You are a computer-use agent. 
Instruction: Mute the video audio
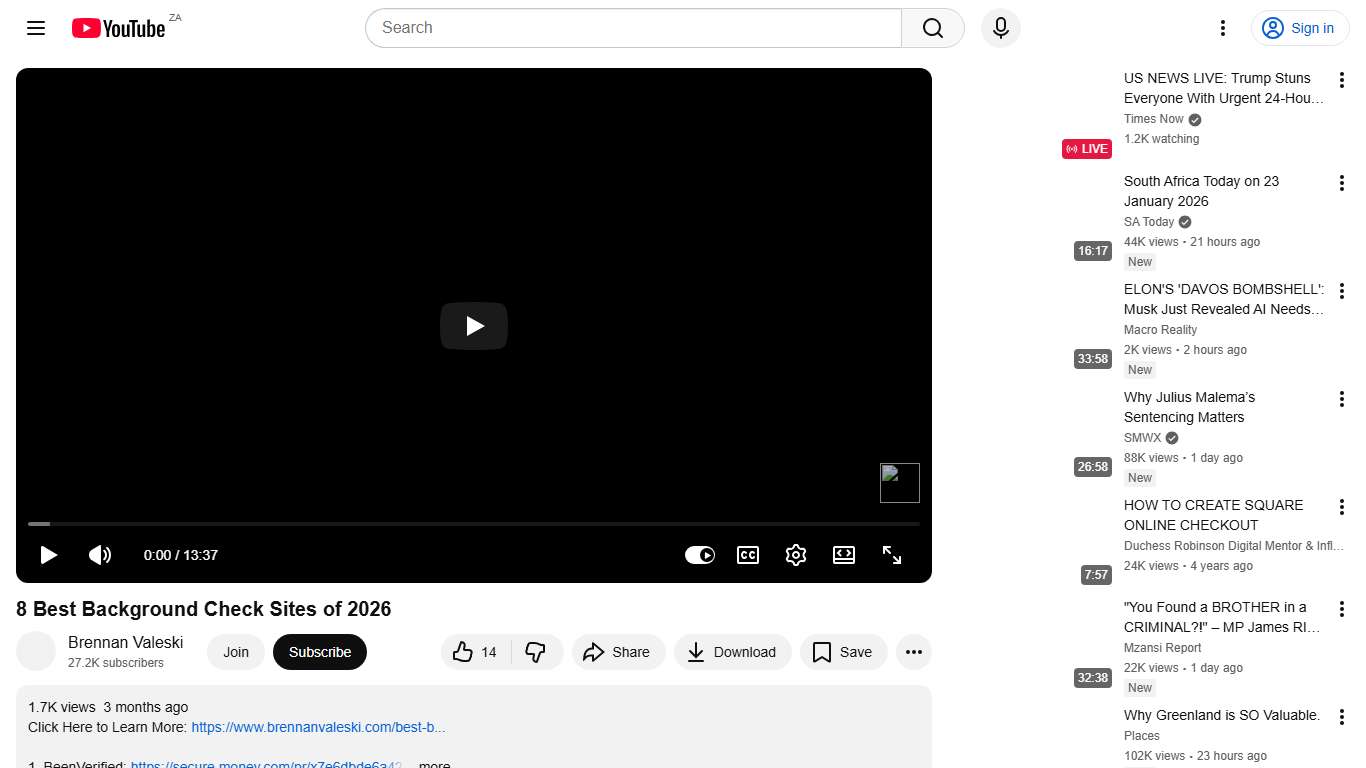coord(100,555)
